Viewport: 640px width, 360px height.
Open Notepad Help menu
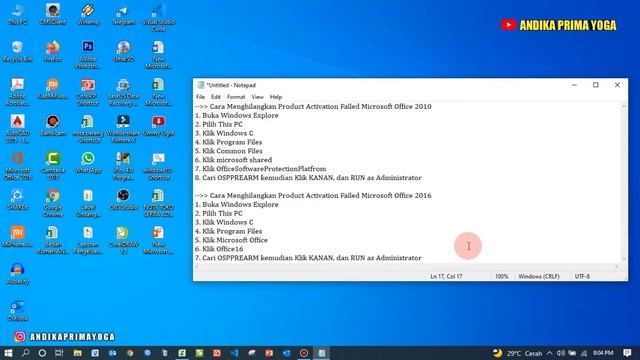click(276, 97)
